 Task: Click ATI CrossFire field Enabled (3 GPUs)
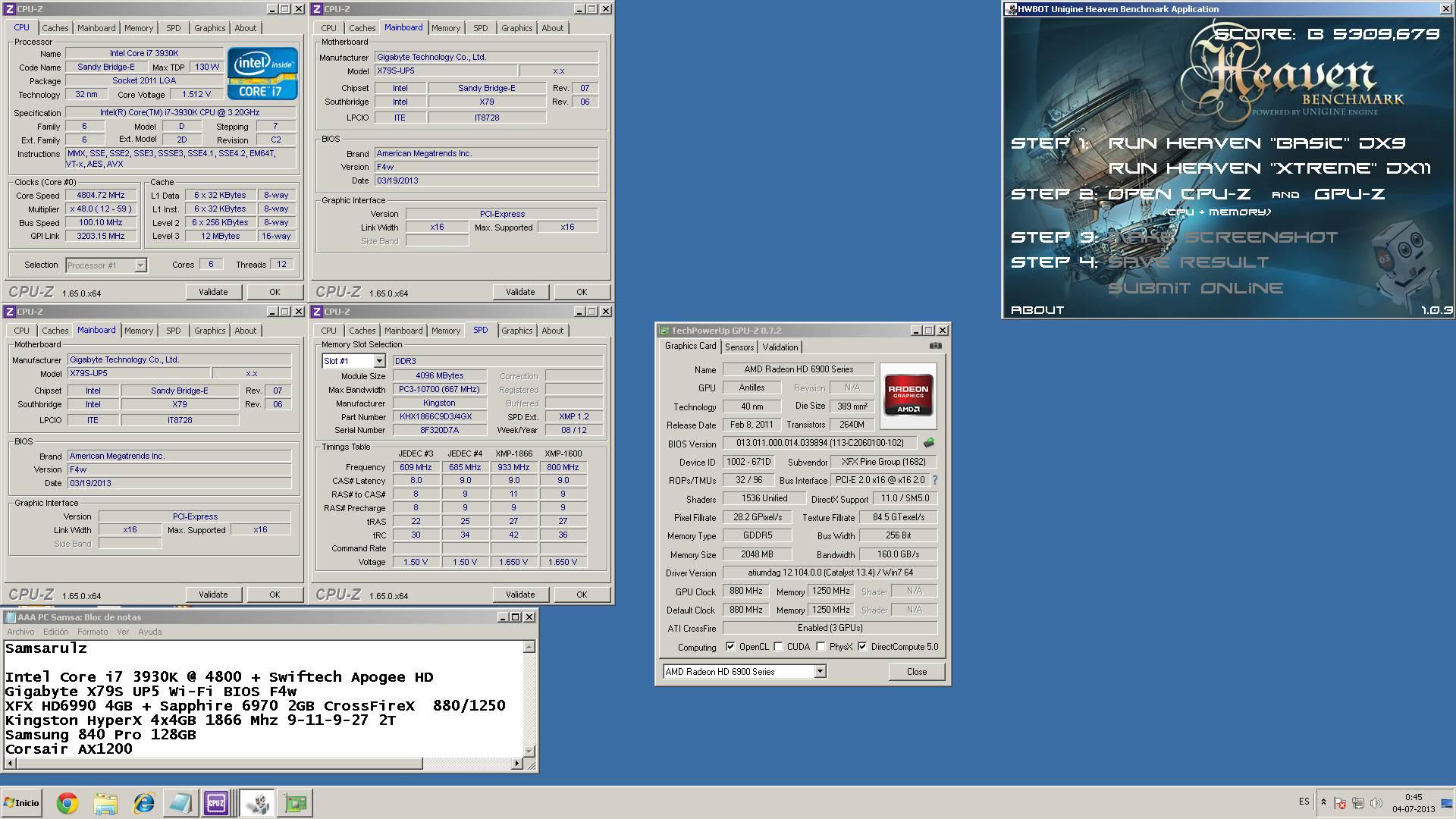tap(830, 628)
